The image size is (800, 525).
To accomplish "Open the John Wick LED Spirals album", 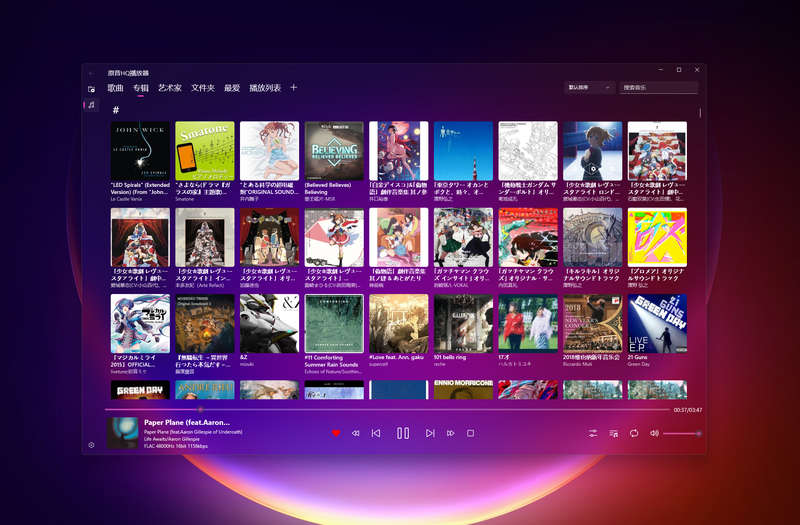I will pos(140,151).
